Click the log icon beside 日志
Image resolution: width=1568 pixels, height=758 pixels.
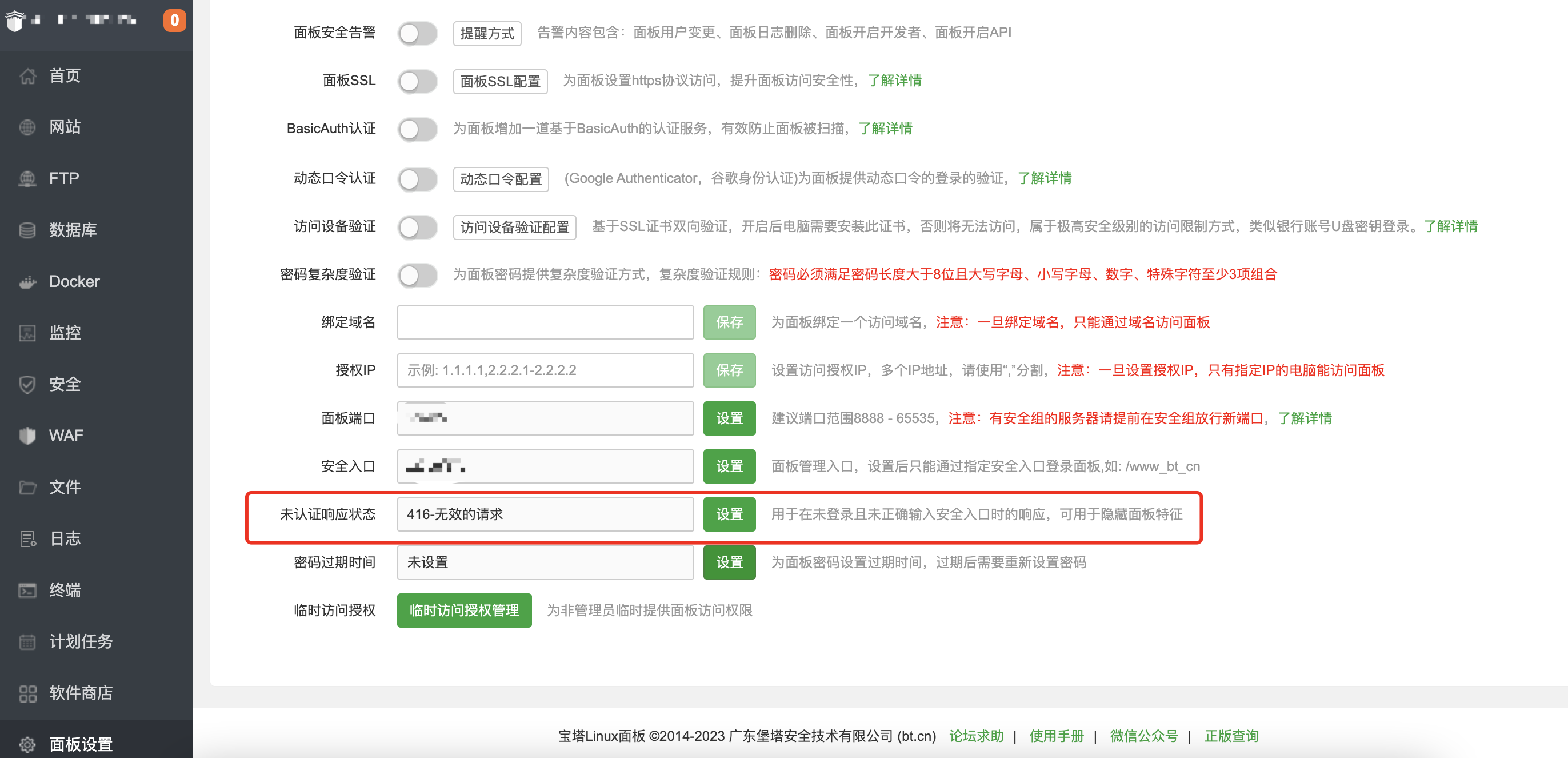[x=27, y=539]
